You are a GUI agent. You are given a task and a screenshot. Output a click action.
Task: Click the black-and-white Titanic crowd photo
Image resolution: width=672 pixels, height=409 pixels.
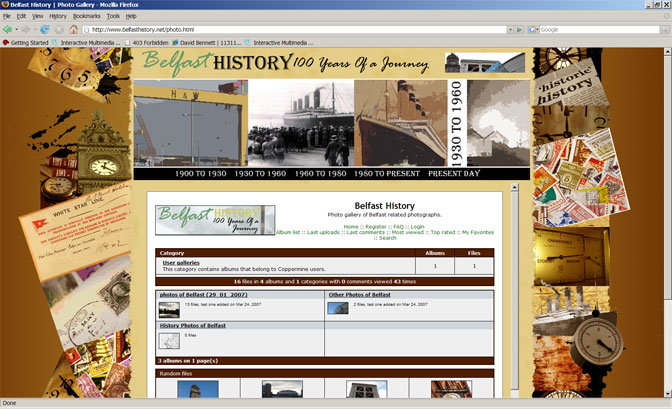click(x=301, y=123)
